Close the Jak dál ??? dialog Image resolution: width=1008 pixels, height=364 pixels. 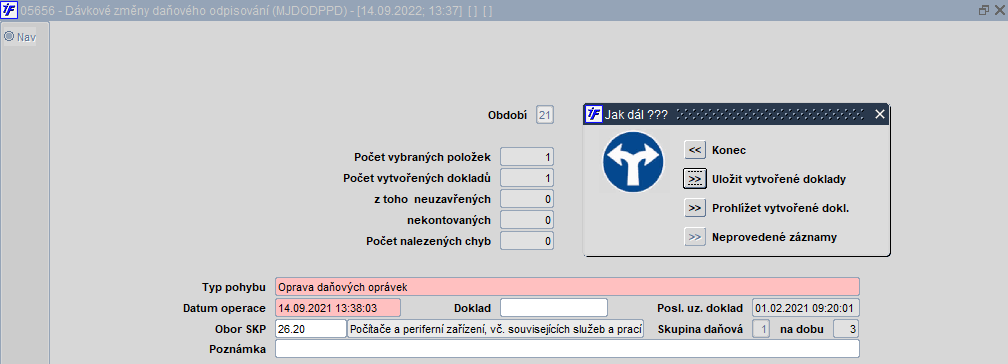coord(880,114)
